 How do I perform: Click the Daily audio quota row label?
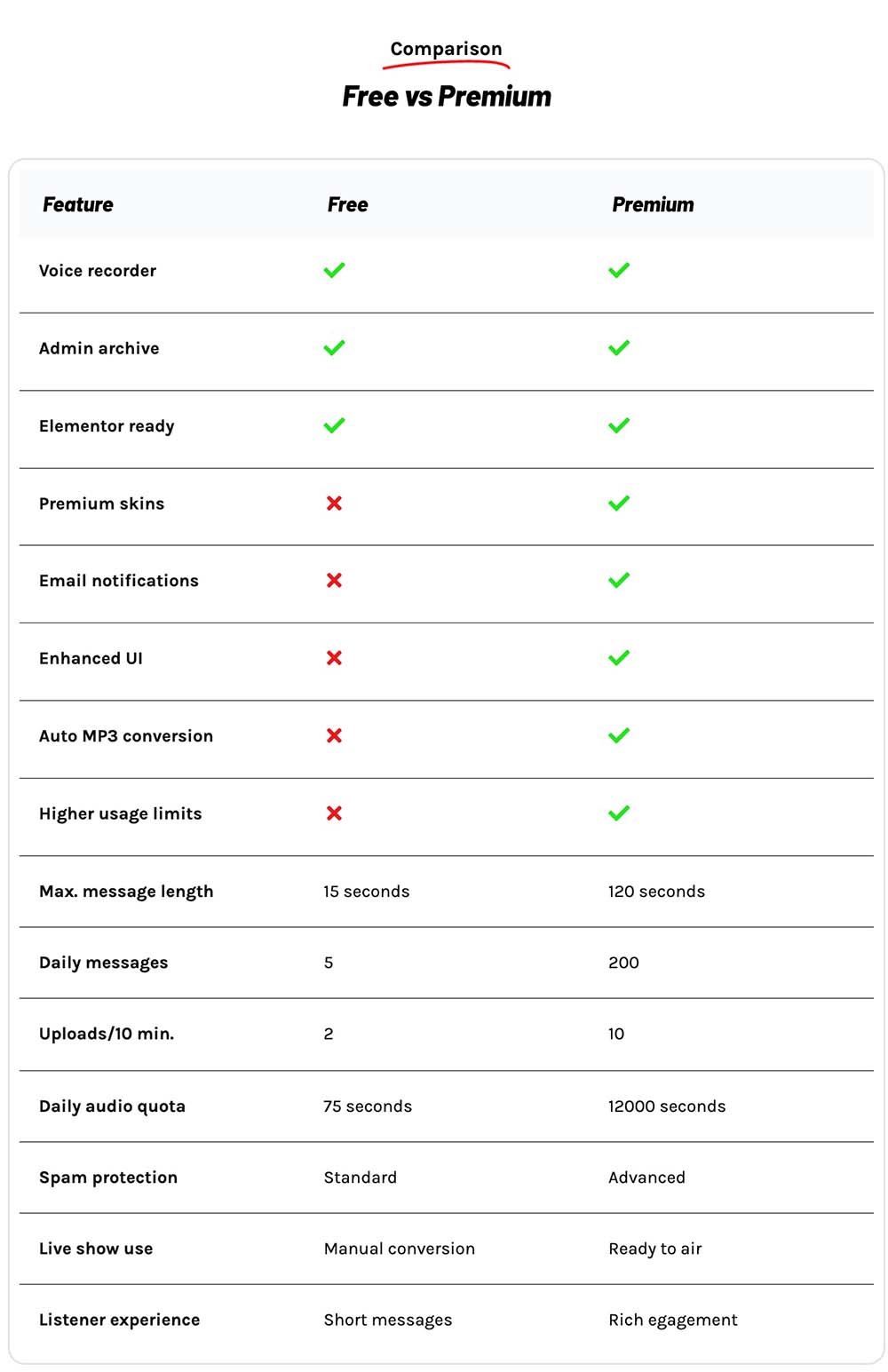[112, 1106]
